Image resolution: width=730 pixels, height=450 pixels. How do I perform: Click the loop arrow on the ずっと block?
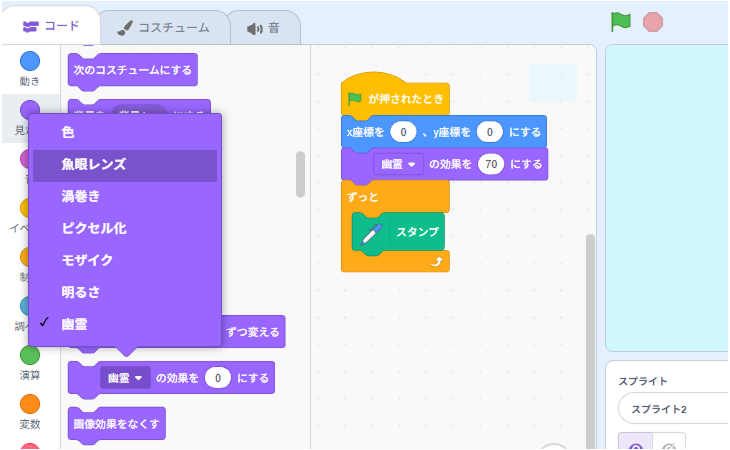(x=437, y=262)
